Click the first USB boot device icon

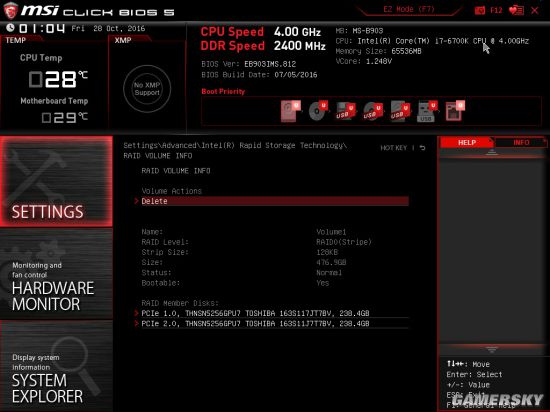[x=346, y=112]
